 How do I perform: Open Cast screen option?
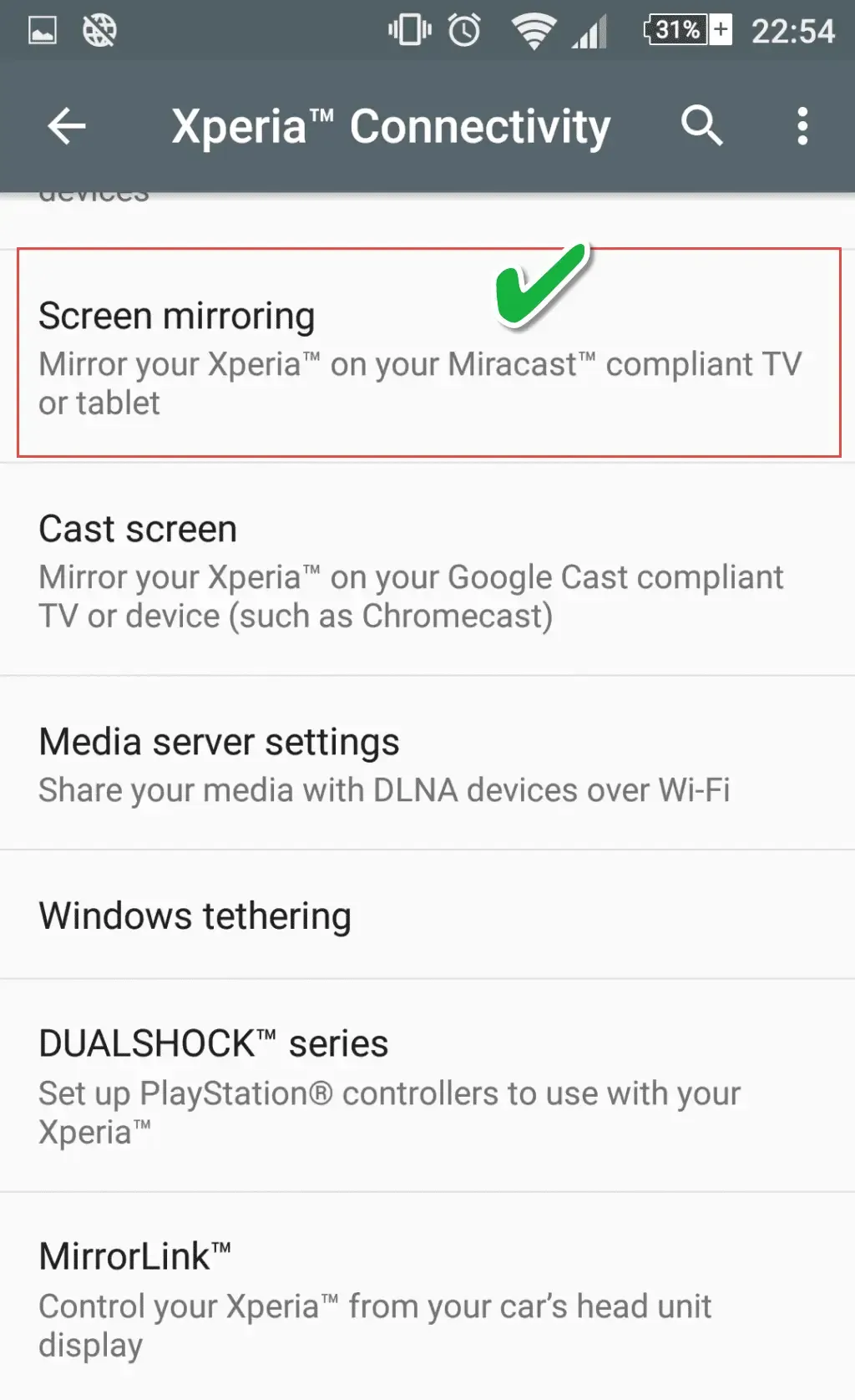[x=427, y=570]
